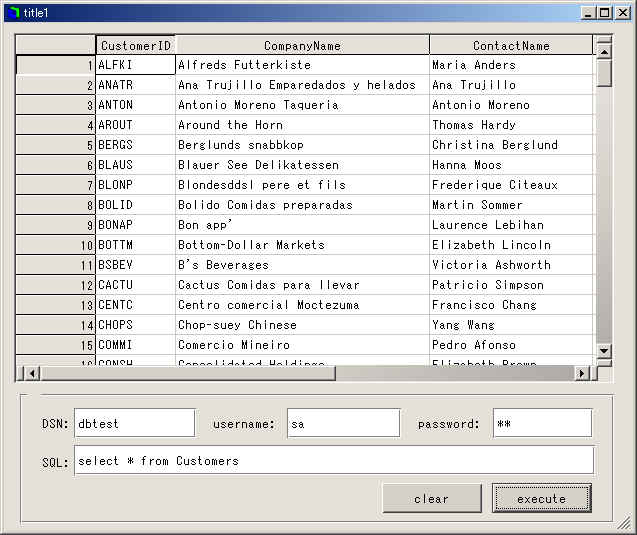Screen dimensions: 637x535
Task: Click the ALFKI customer ID cell
Action: point(135,65)
